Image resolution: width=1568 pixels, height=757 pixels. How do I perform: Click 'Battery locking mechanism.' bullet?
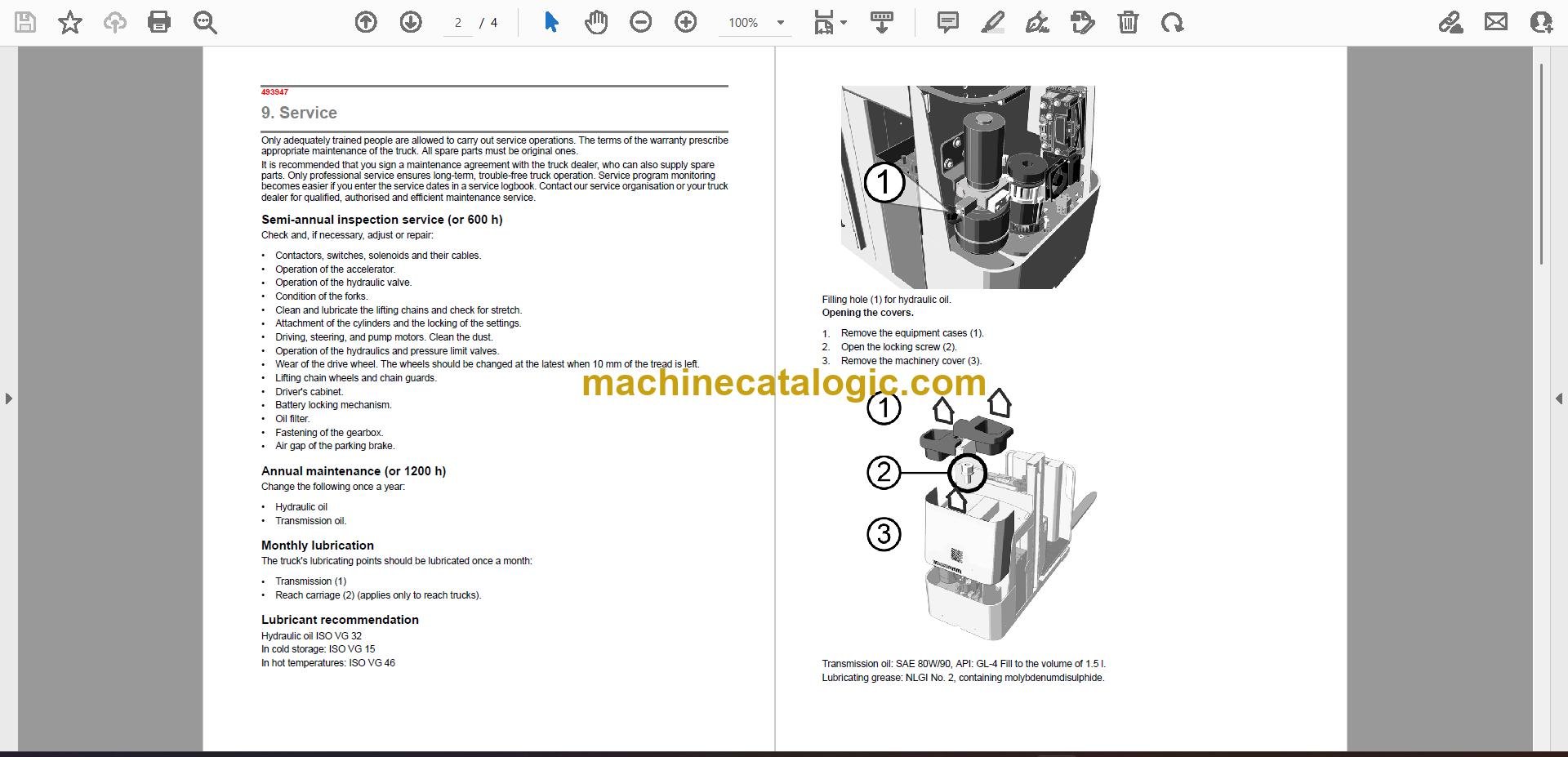333,405
